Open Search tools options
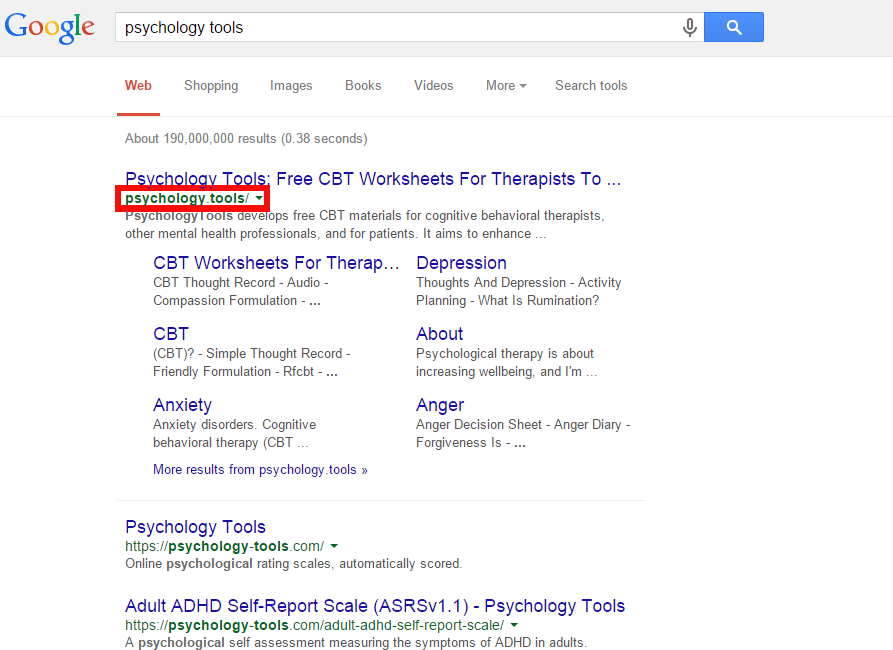The width and height of the screenshot is (893, 650). 591,86
